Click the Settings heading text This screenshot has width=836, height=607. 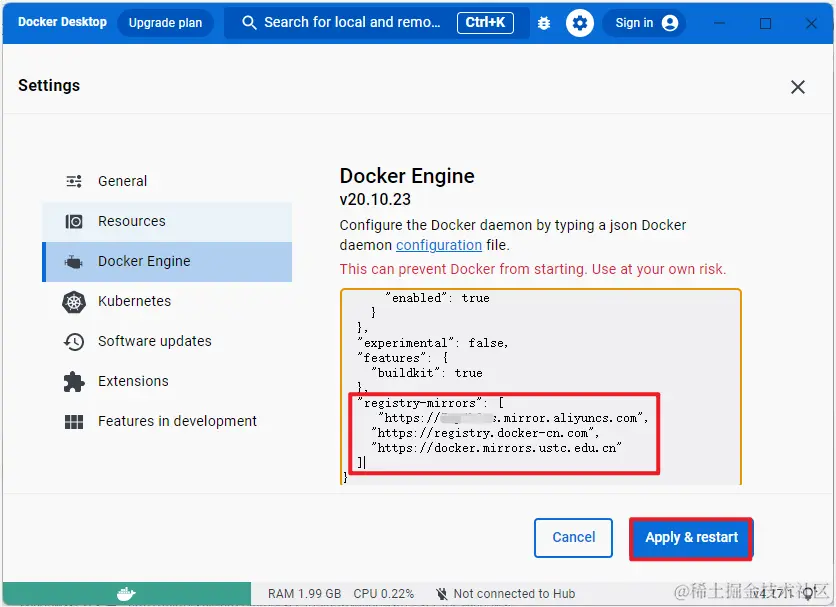pos(49,85)
